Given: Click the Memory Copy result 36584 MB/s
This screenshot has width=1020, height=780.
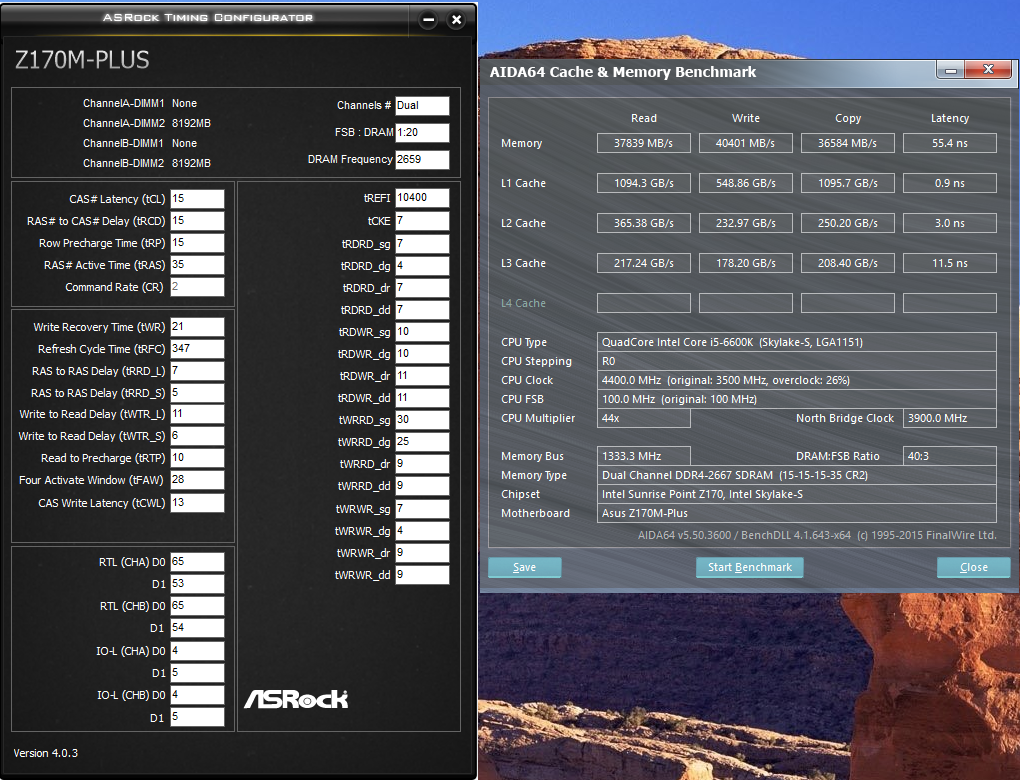Looking at the screenshot, I should 848,143.
